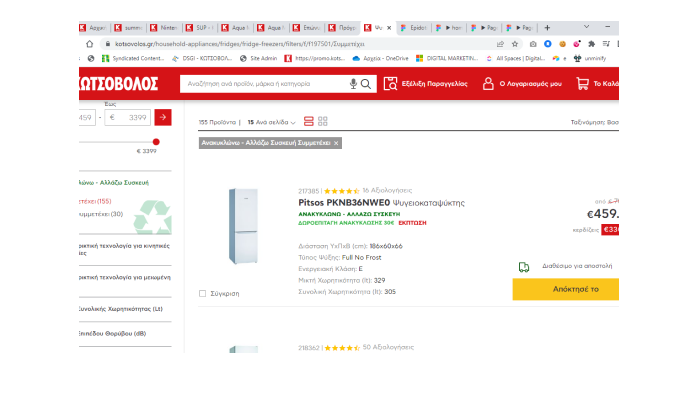
Task: Click the maximum price input field
Action: pos(128,117)
